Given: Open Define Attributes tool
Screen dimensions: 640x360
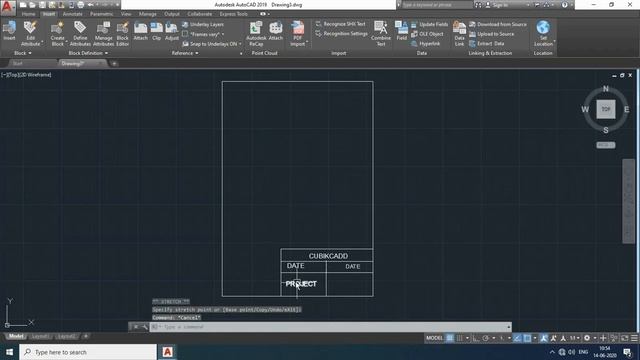Looking at the screenshot, I should [x=80, y=33].
